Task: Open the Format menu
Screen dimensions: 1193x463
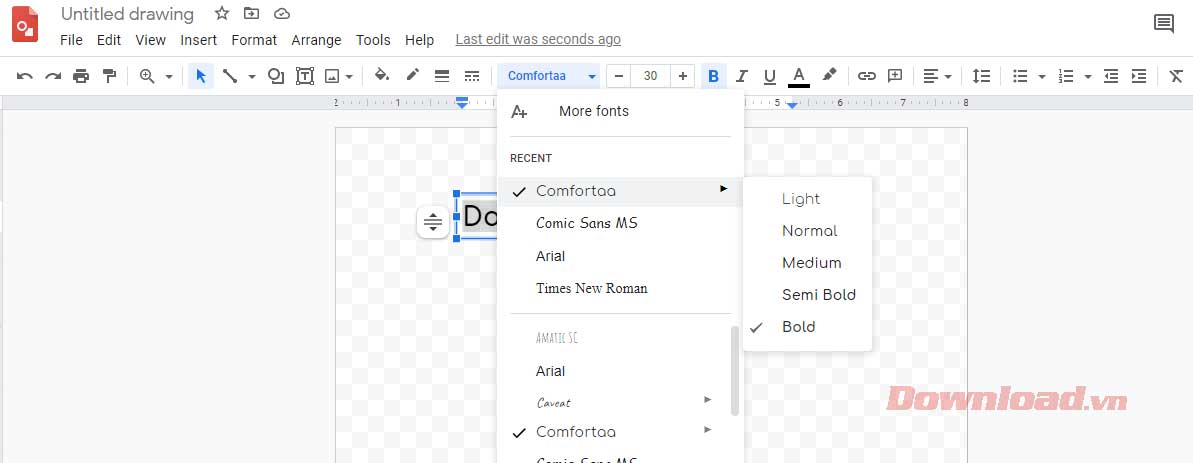Action: tap(254, 40)
